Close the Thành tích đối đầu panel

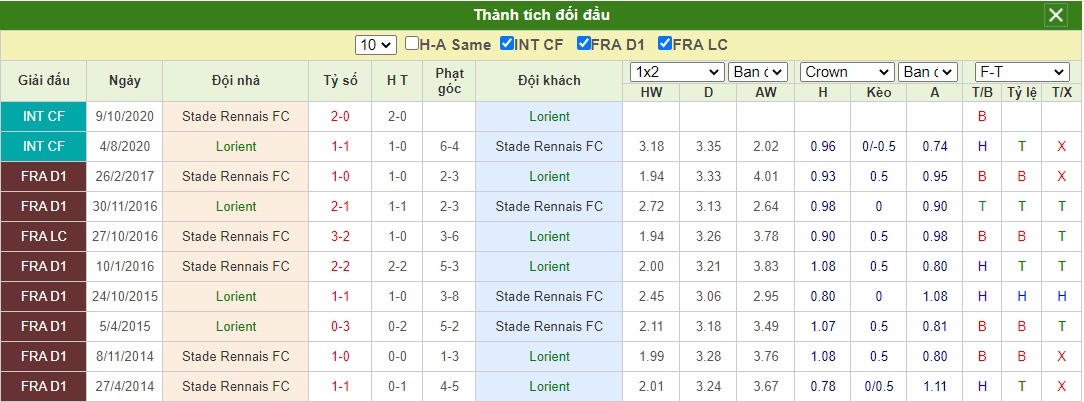(1056, 15)
